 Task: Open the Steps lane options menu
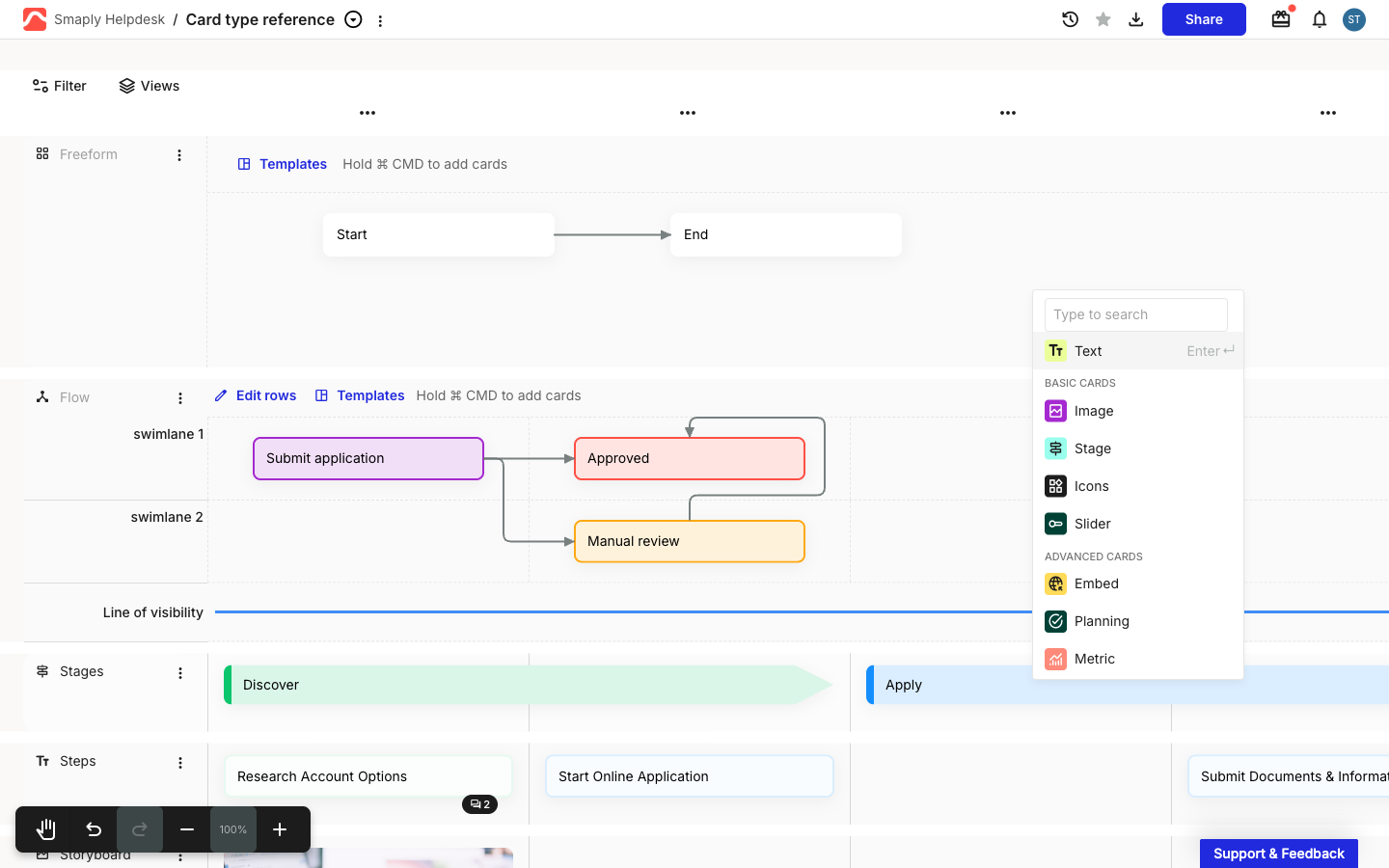(x=180, y=763)
